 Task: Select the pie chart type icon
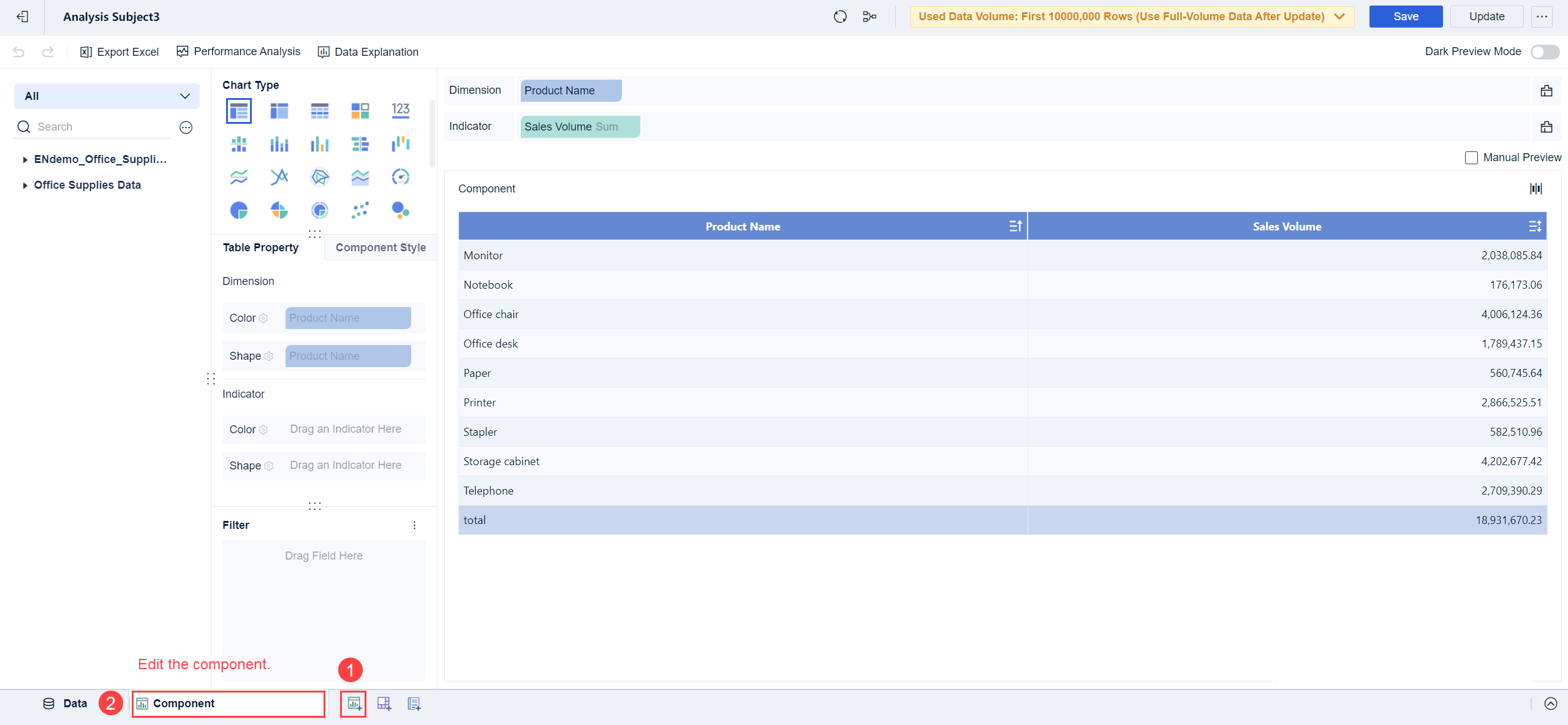(x=238, y=210)
